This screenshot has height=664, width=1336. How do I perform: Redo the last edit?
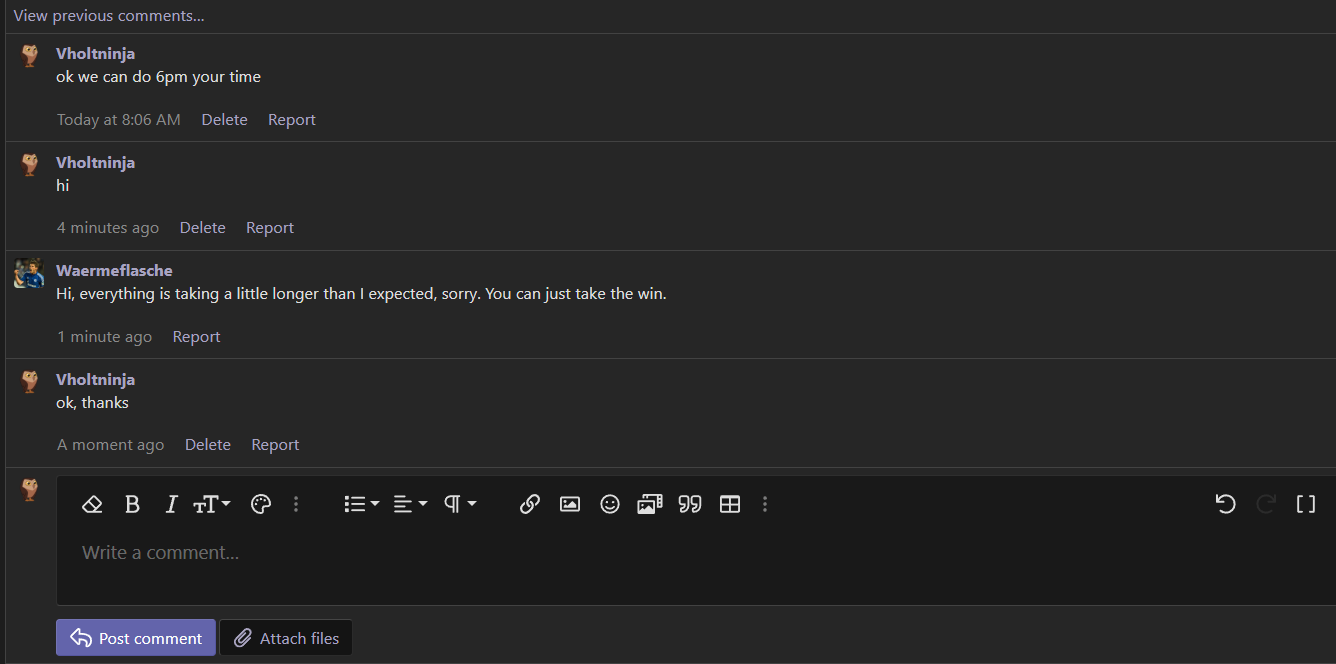(x=1266, y=504)
